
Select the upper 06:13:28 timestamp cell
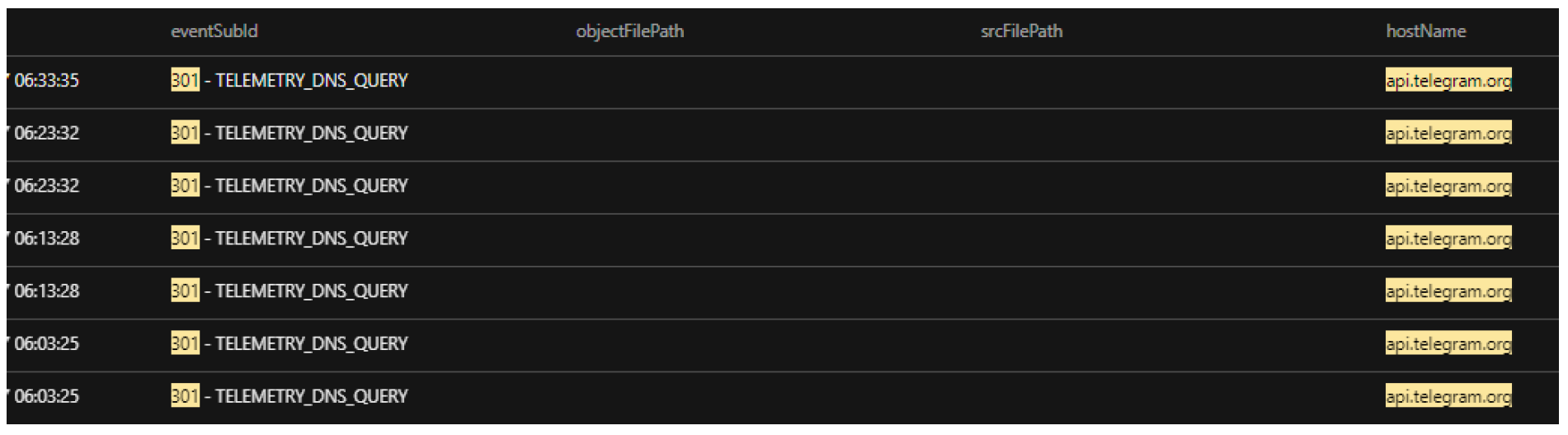(x=47, y=239)
